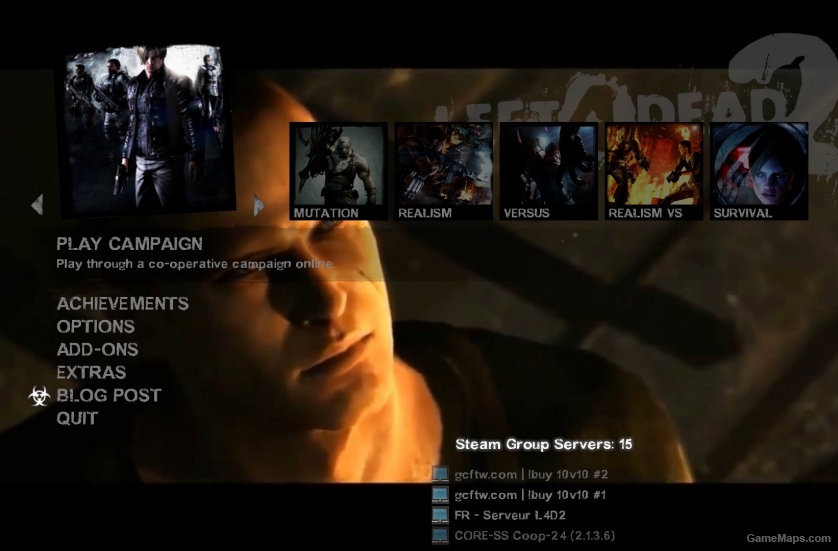Open the Add-ons menu
The image size is (838, 551).
click(97, 350)
